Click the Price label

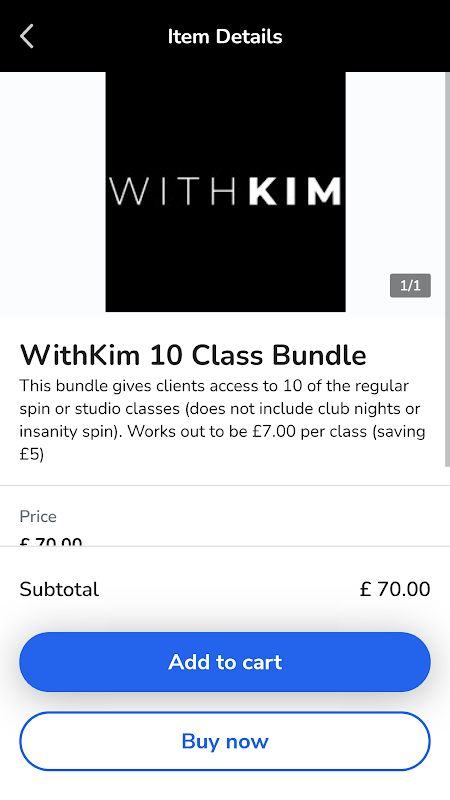coord(38,516)
